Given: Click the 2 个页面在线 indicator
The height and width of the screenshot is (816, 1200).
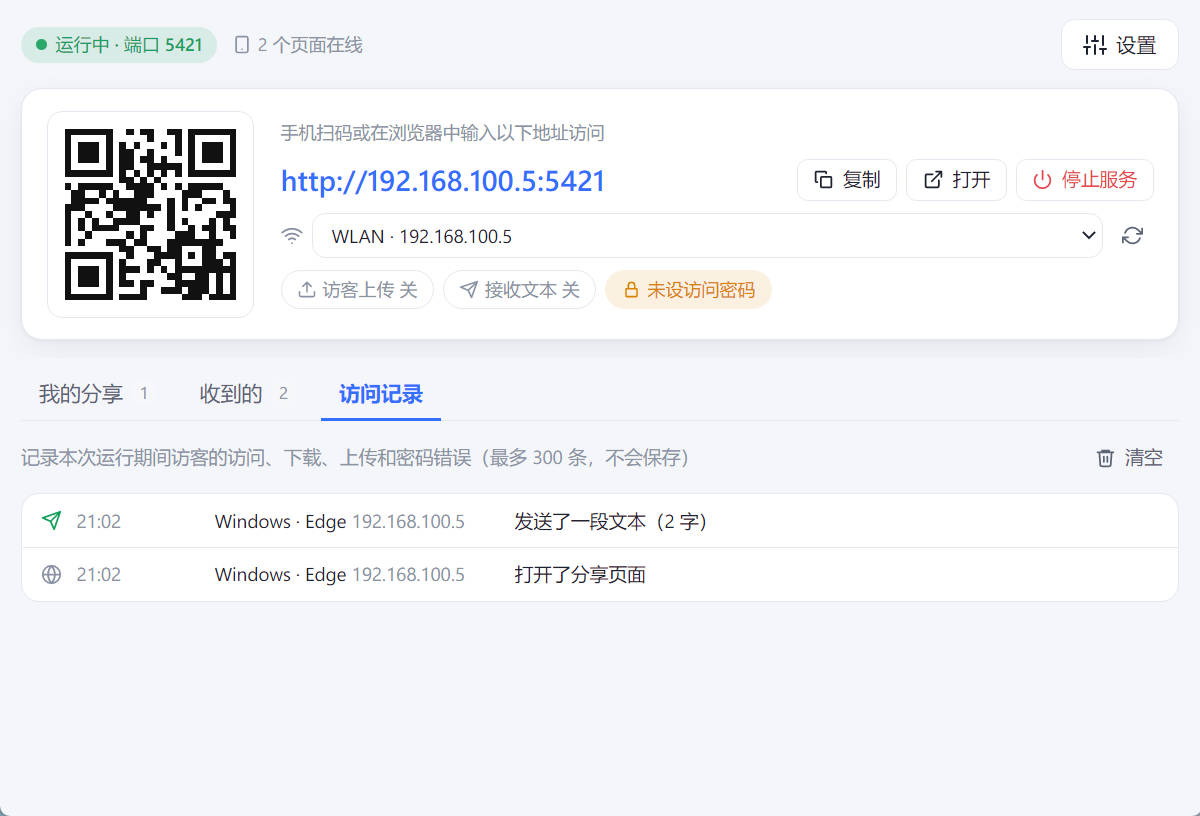Looking at the screenshot, I should point(298,45).
